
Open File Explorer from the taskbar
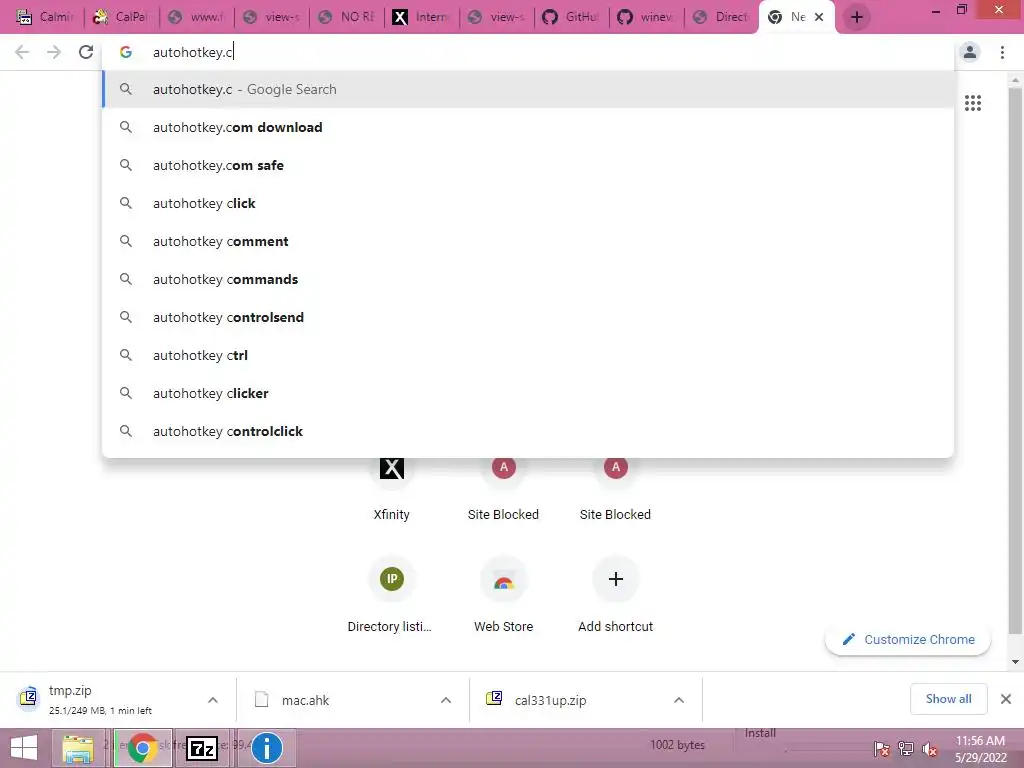point(78,748)
